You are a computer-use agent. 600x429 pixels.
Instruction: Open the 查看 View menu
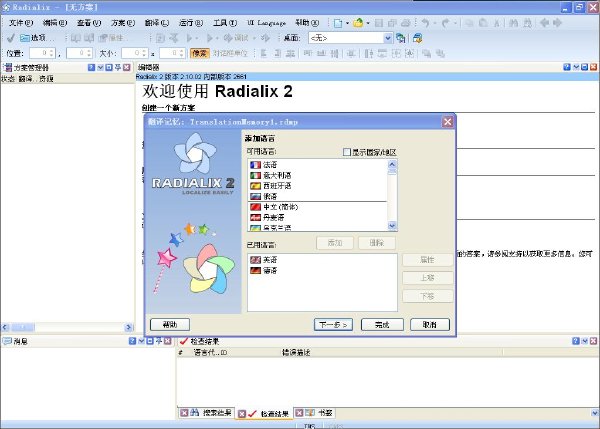point(89,23)
